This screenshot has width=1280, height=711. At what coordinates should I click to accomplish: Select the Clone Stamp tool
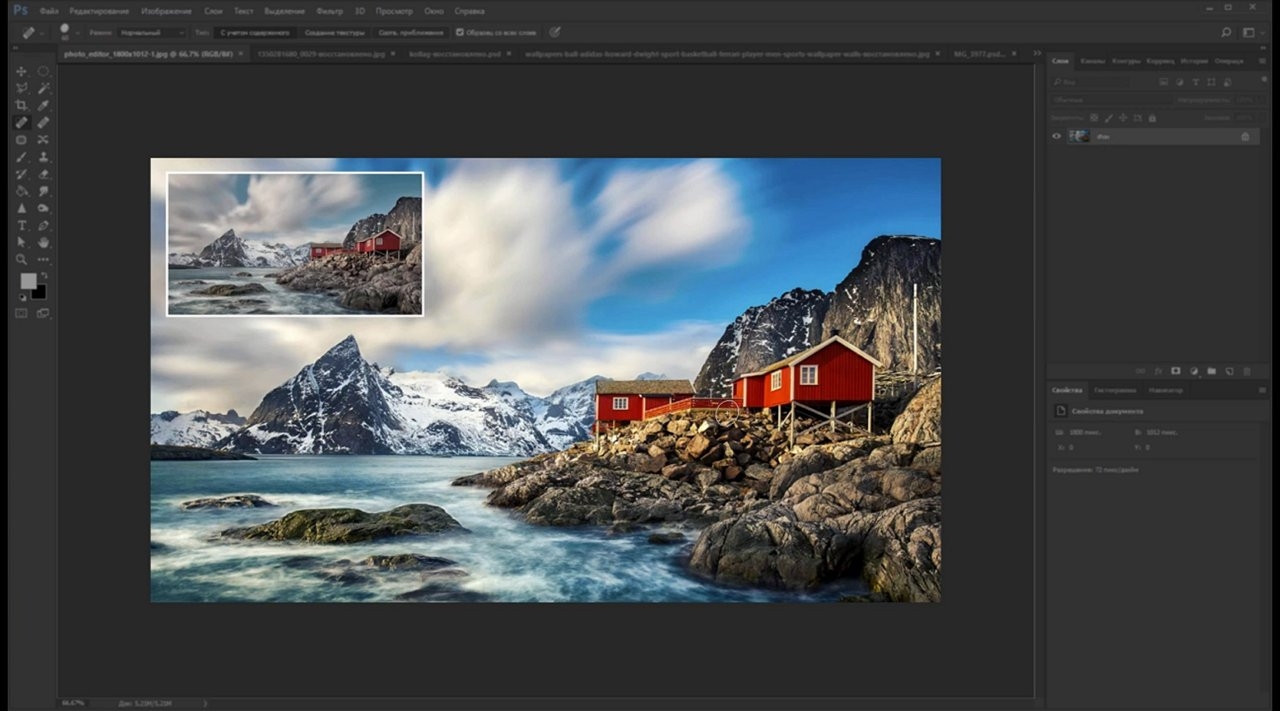pos(43,157)
